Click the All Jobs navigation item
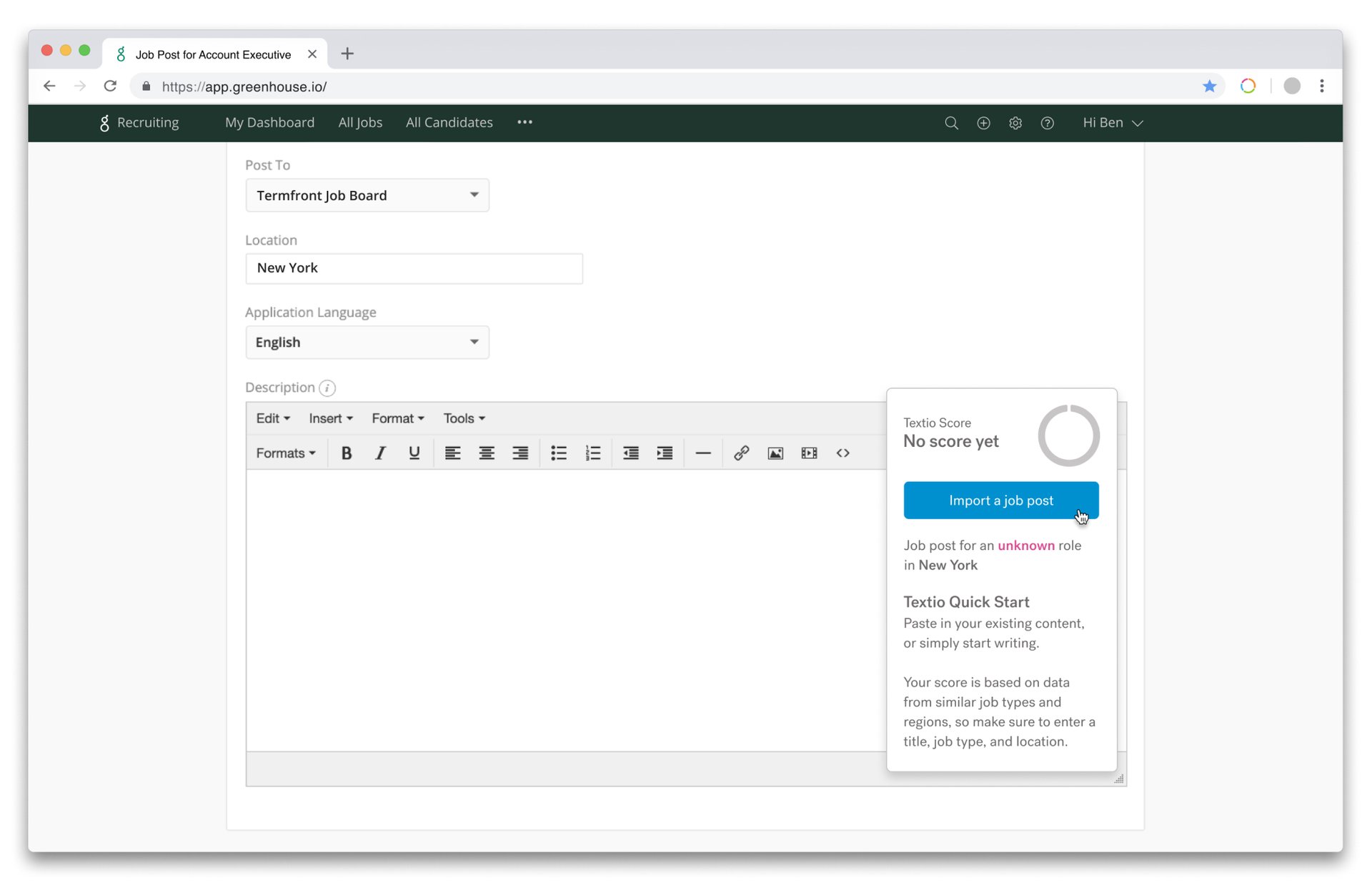The width and height of the screenshot is (1372, 883). pos(360,122)
